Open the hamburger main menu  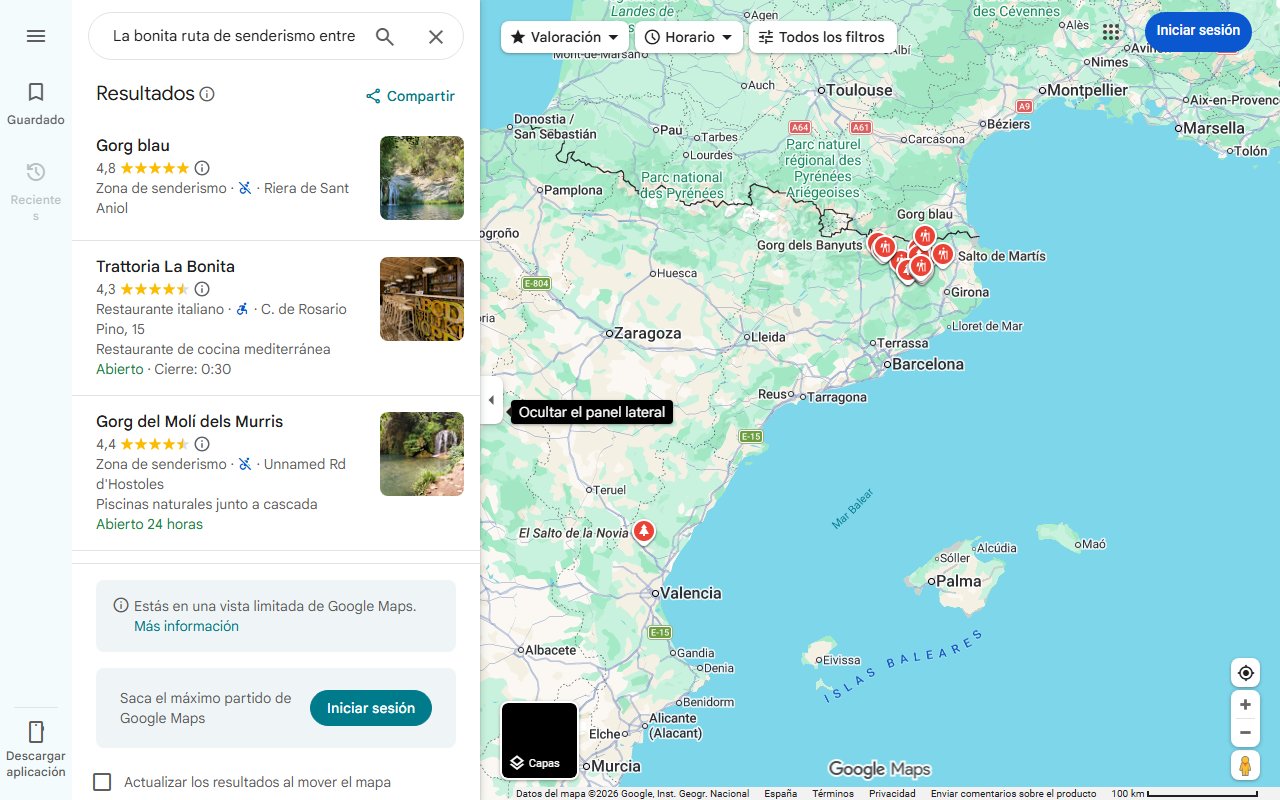[36, 36]
